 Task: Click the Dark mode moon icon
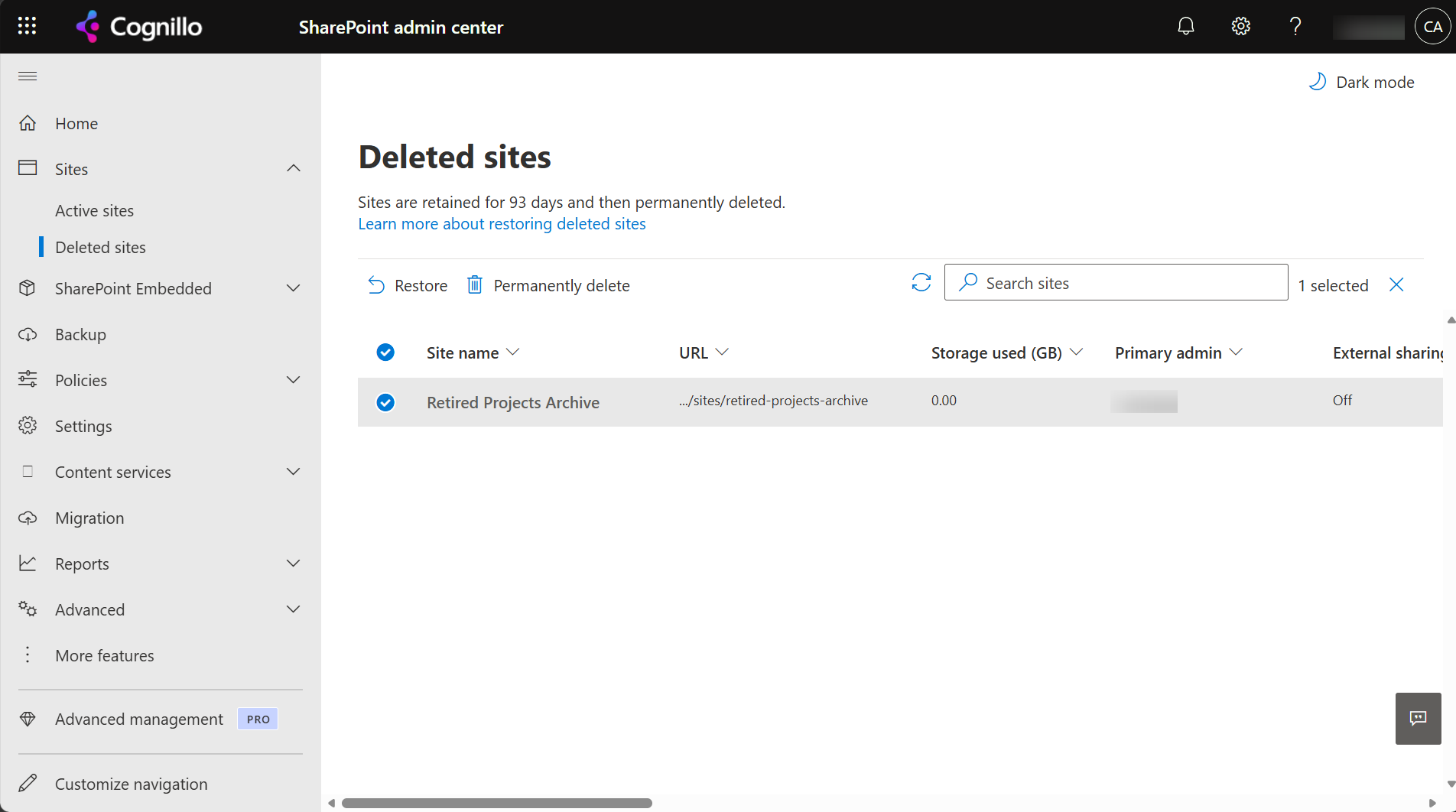[1318, 82]
